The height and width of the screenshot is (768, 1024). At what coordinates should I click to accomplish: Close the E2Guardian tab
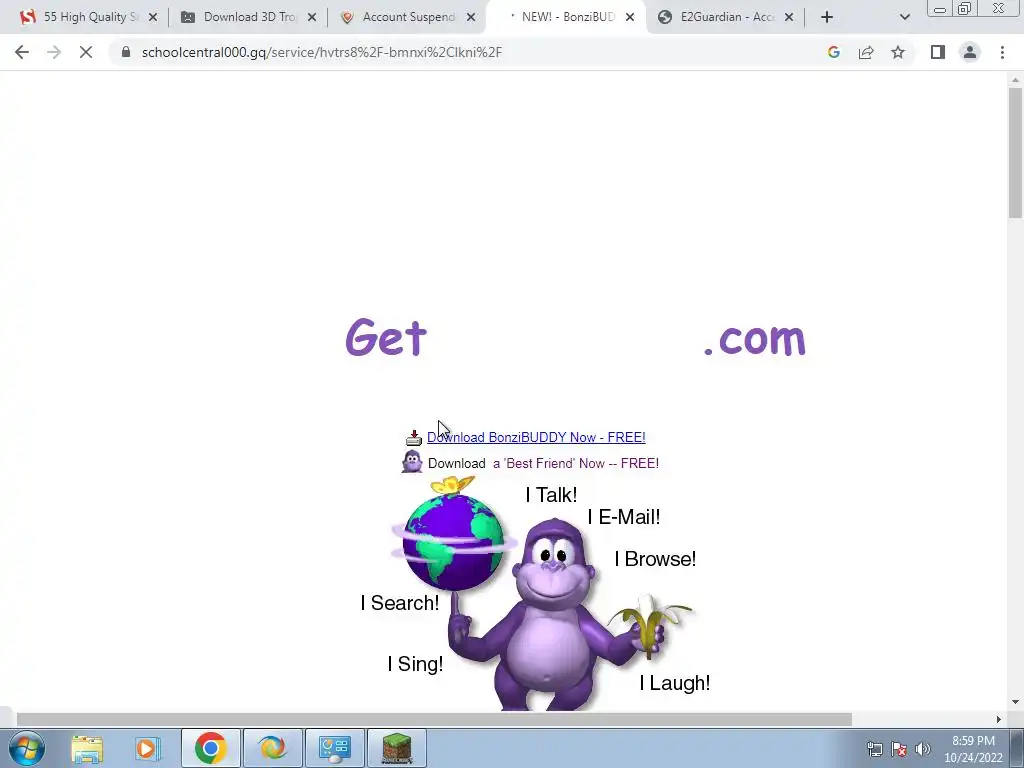click(789, 18)
